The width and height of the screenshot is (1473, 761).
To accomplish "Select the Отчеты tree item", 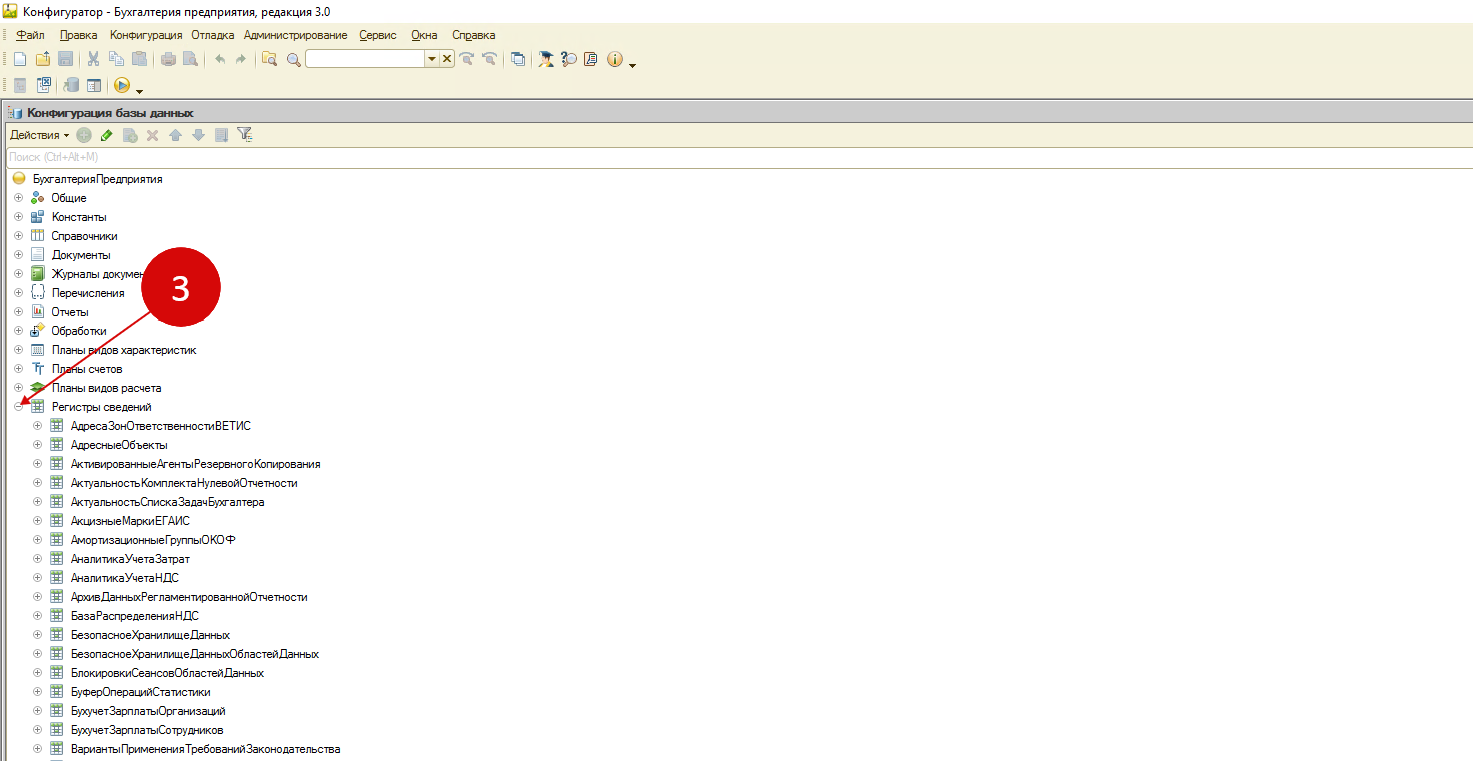I will (70, 312).
